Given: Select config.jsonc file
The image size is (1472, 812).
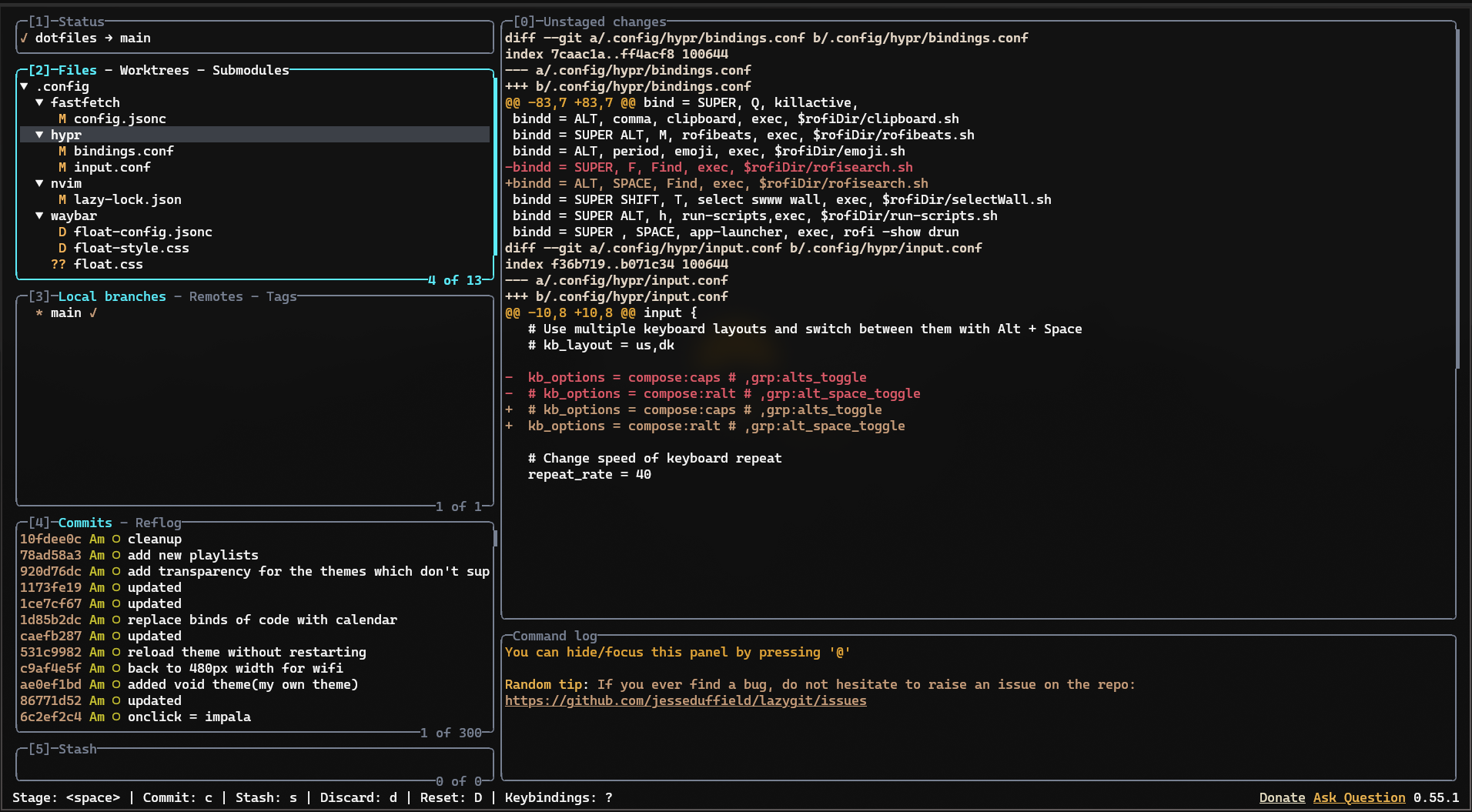Looking at the screenshot, I should [x=120, y=119].
